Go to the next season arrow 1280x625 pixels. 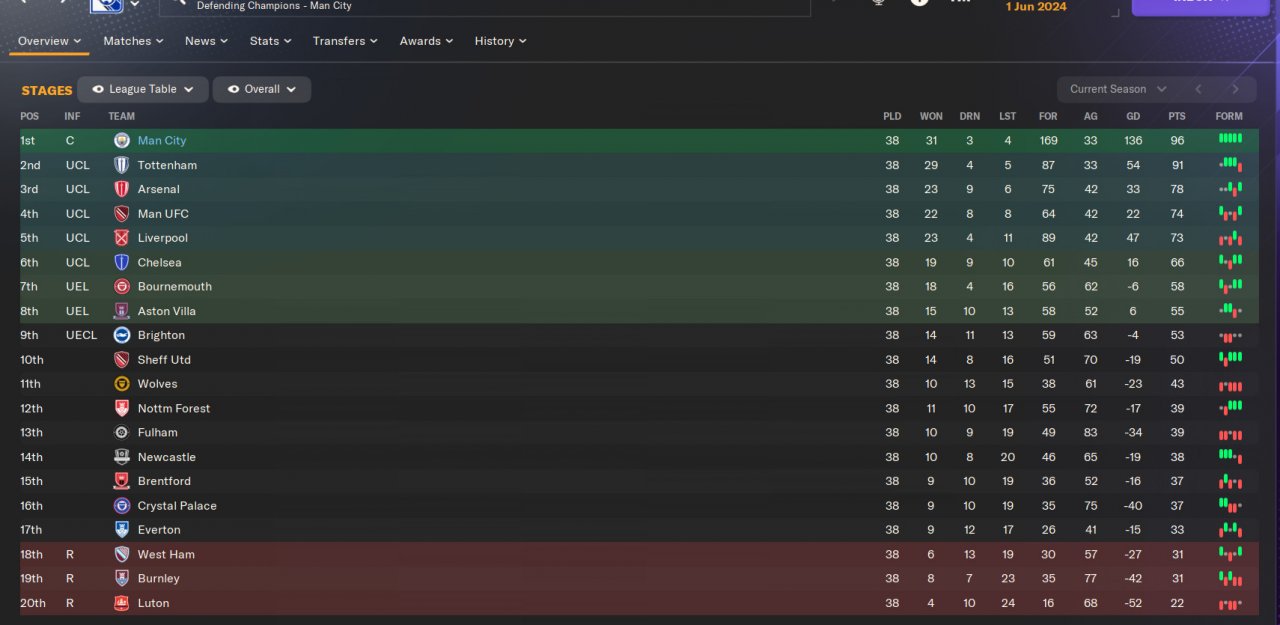tap(1236, 89)
